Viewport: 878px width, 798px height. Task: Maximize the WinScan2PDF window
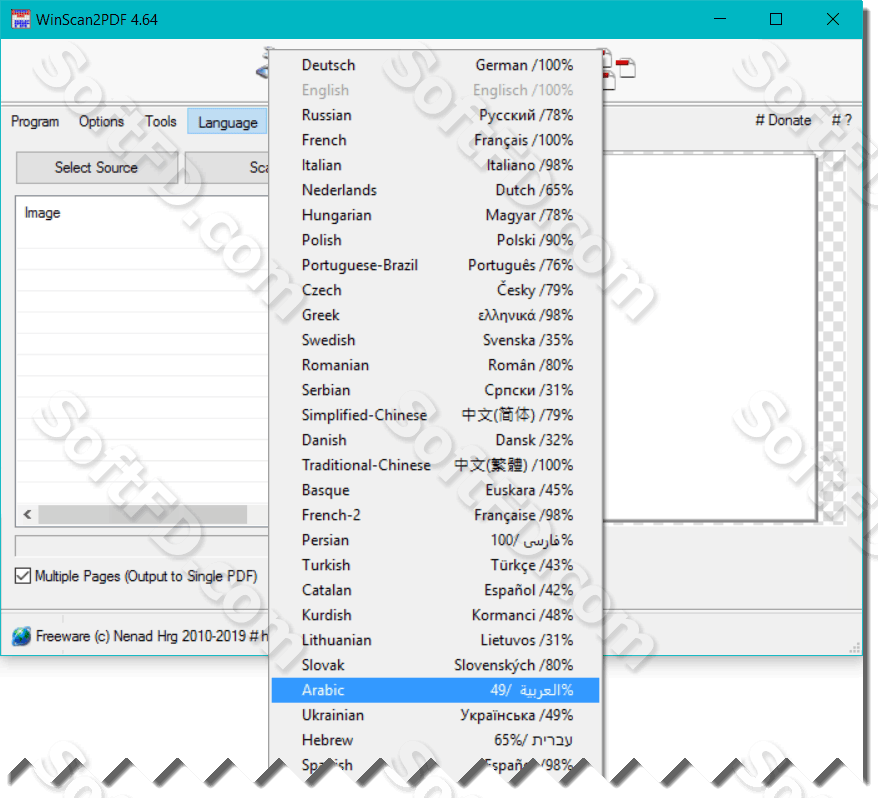click(776, 19)
